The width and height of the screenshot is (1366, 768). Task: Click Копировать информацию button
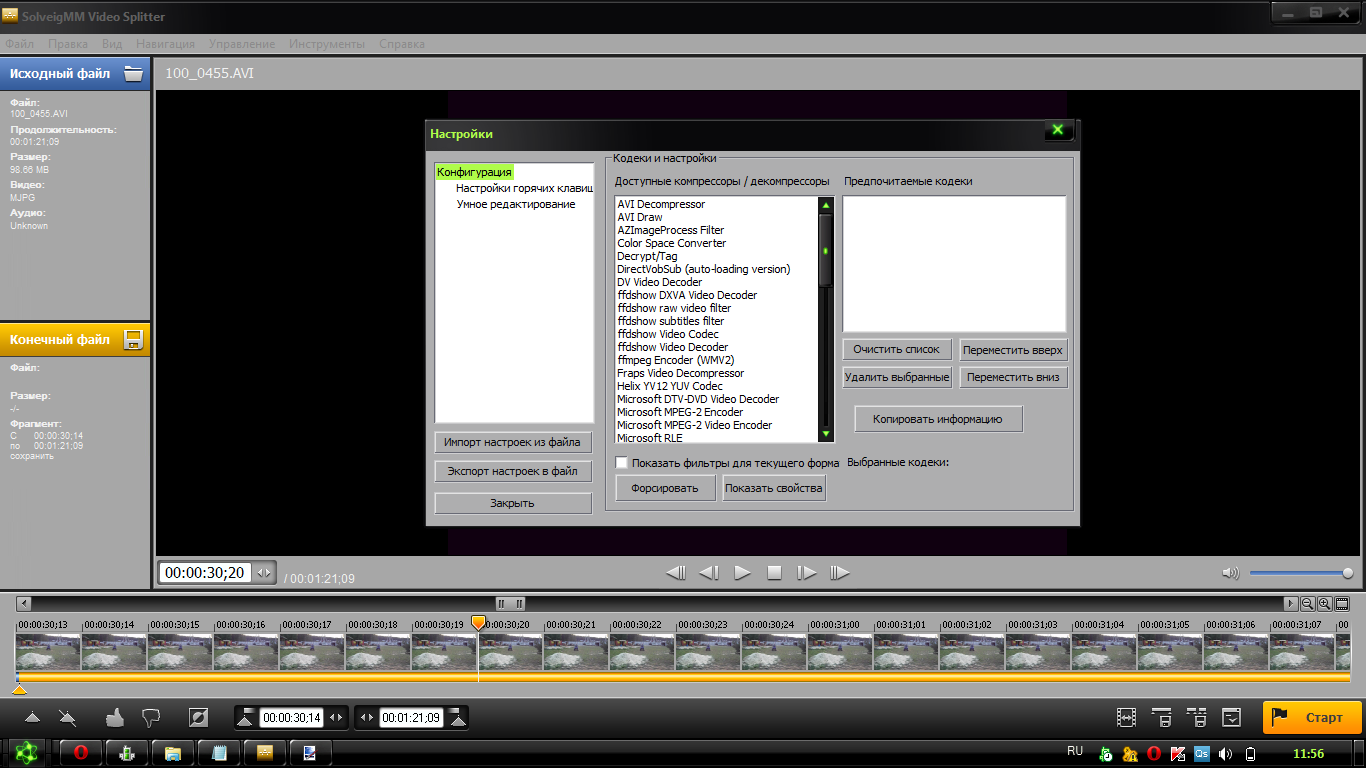pos(938,419)
